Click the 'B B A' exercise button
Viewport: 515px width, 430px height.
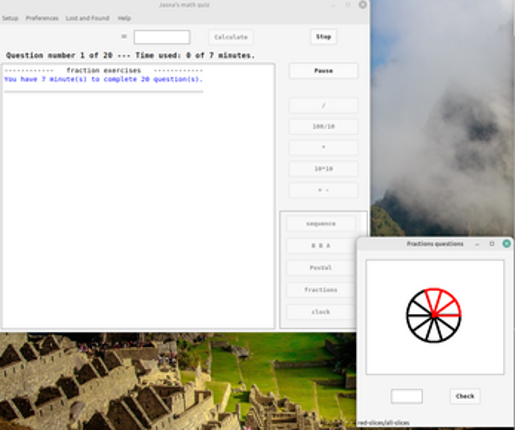tap(321, 246)
